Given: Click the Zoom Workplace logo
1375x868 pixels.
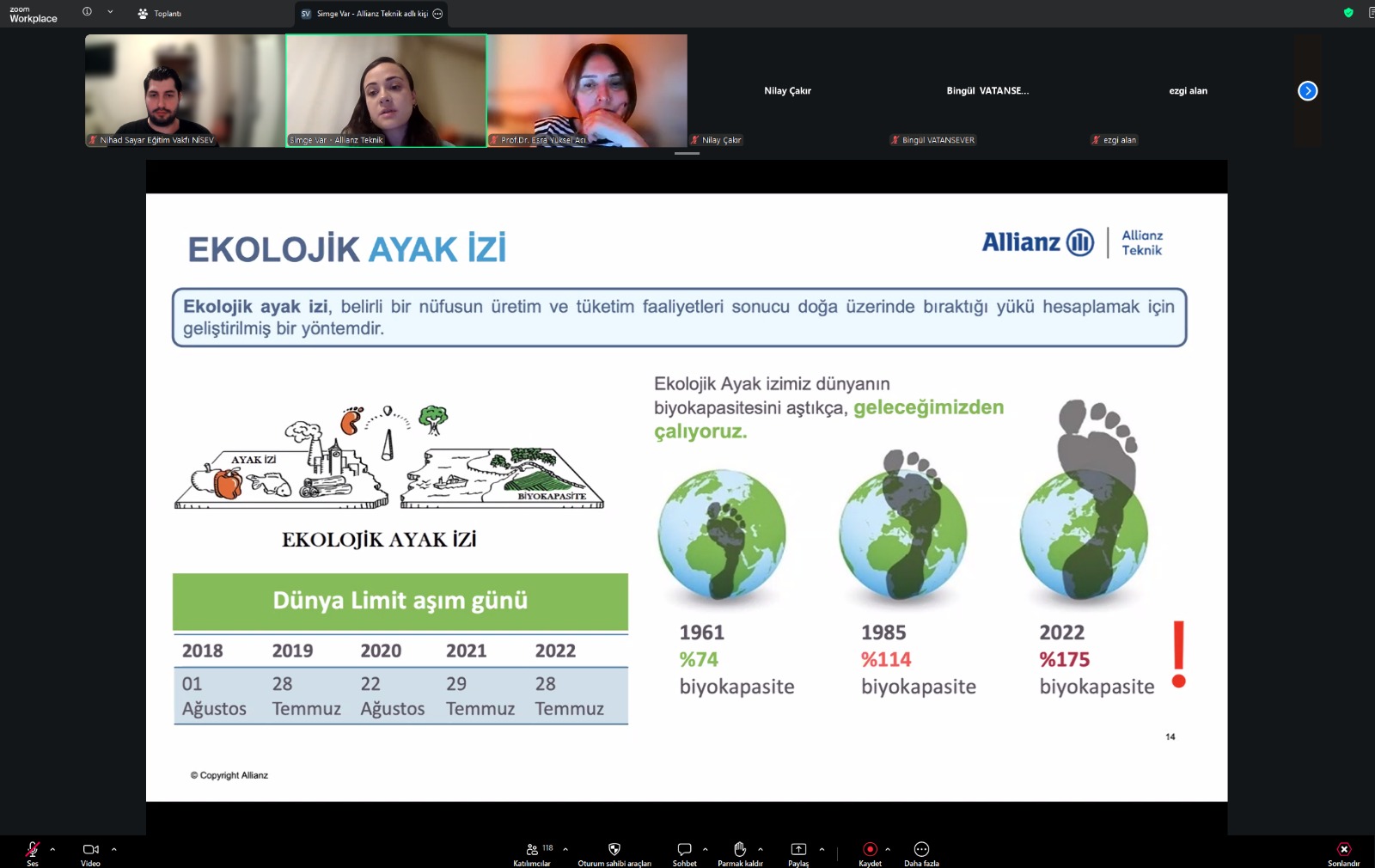Looking at the screenshot, I should pyautogui.click(x=34, y=14).
